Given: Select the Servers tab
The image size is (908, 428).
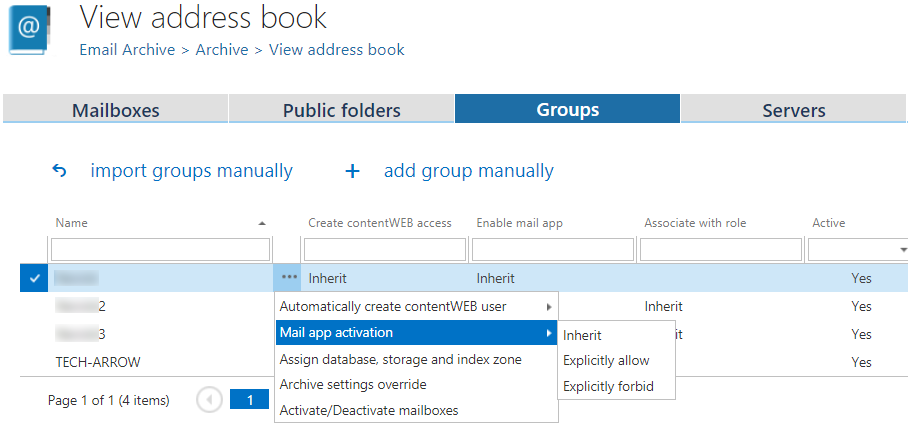Looking at the screenshot, I should 793,110.
